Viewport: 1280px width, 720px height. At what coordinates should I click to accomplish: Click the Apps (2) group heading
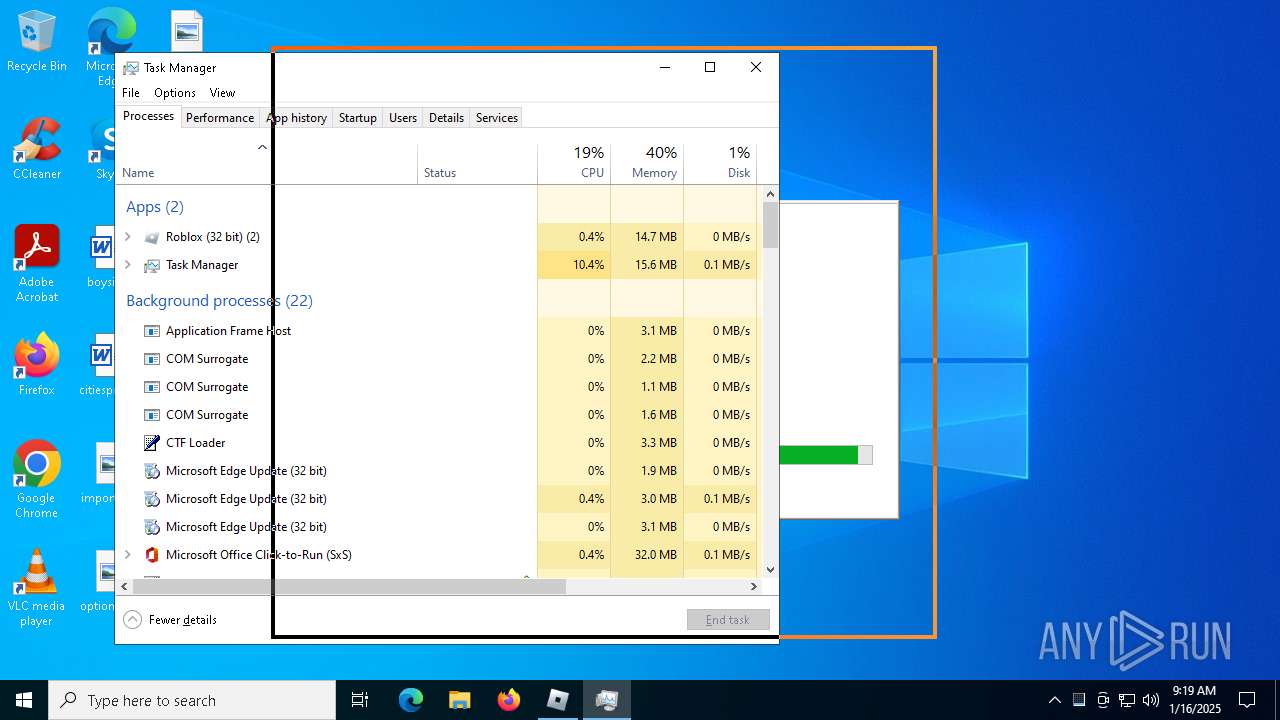(155, 207)
